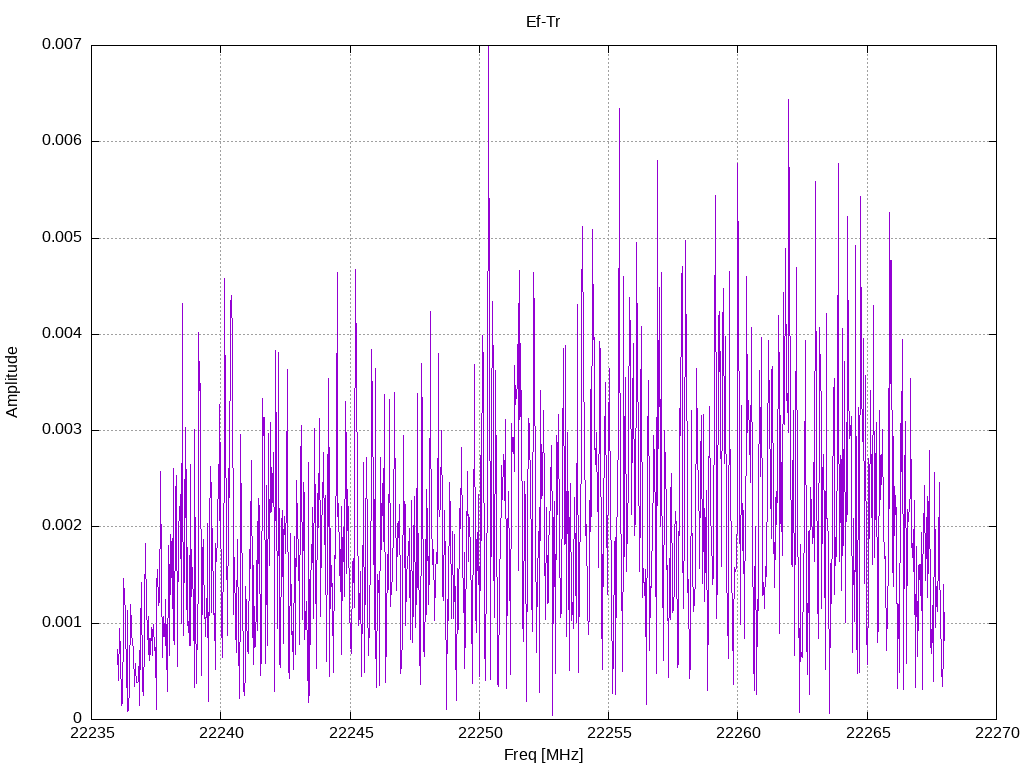Select y-axis tick label 0.003
Image resolution: width=1024 pixels, height=768 pixels.
coord(62,430)
